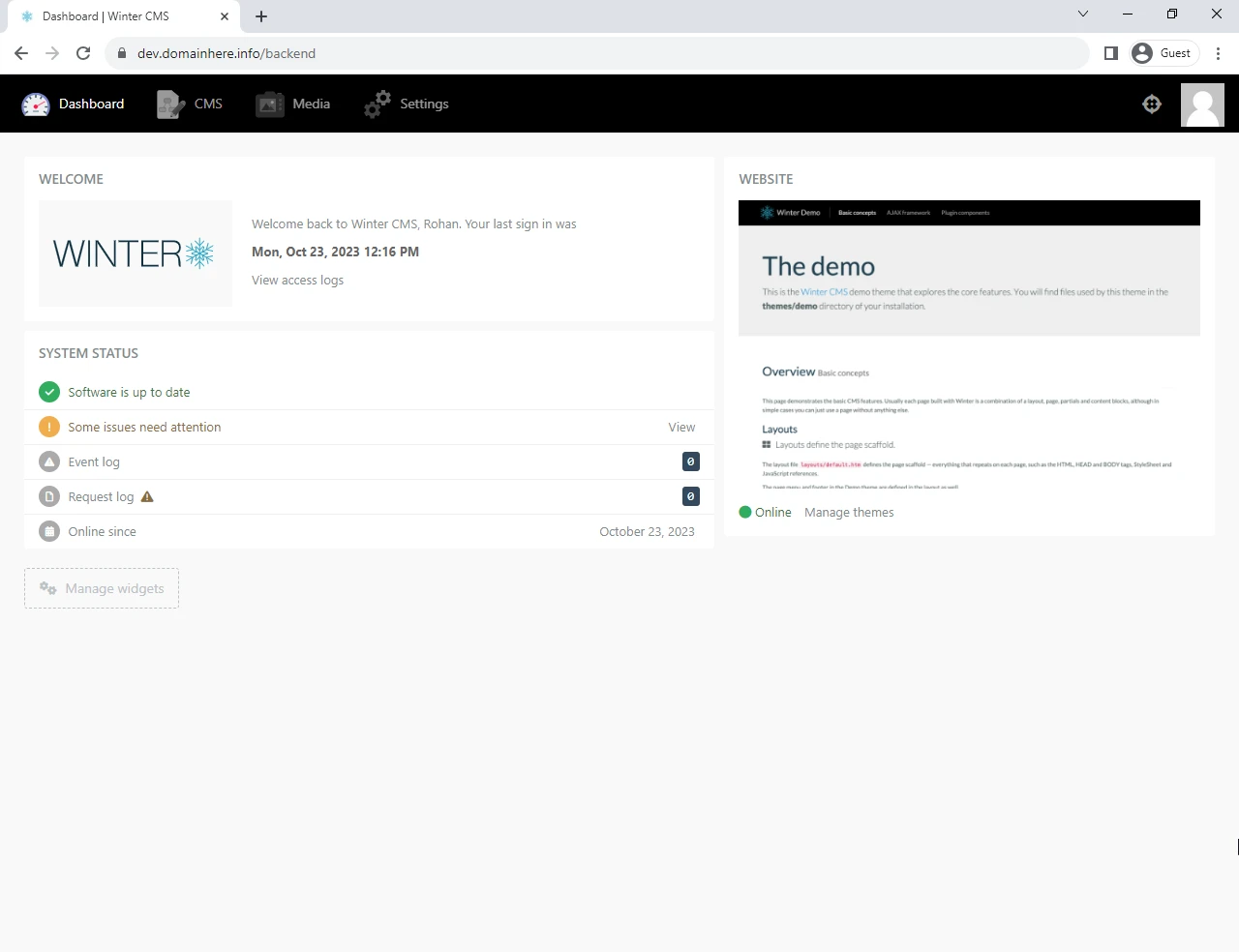Image resolution: width=1239 pixels, height=952 pixels.
Task: Click the Manage themes link
Action: [849, 512]
